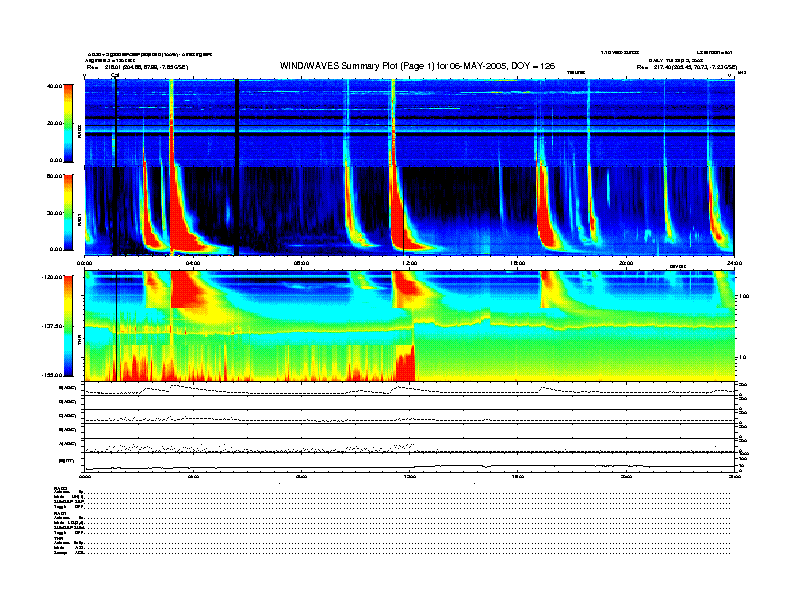Click 08:00 tick label under RAD1 spectrogram
792x612 pixels.
[x=301, y=263]
